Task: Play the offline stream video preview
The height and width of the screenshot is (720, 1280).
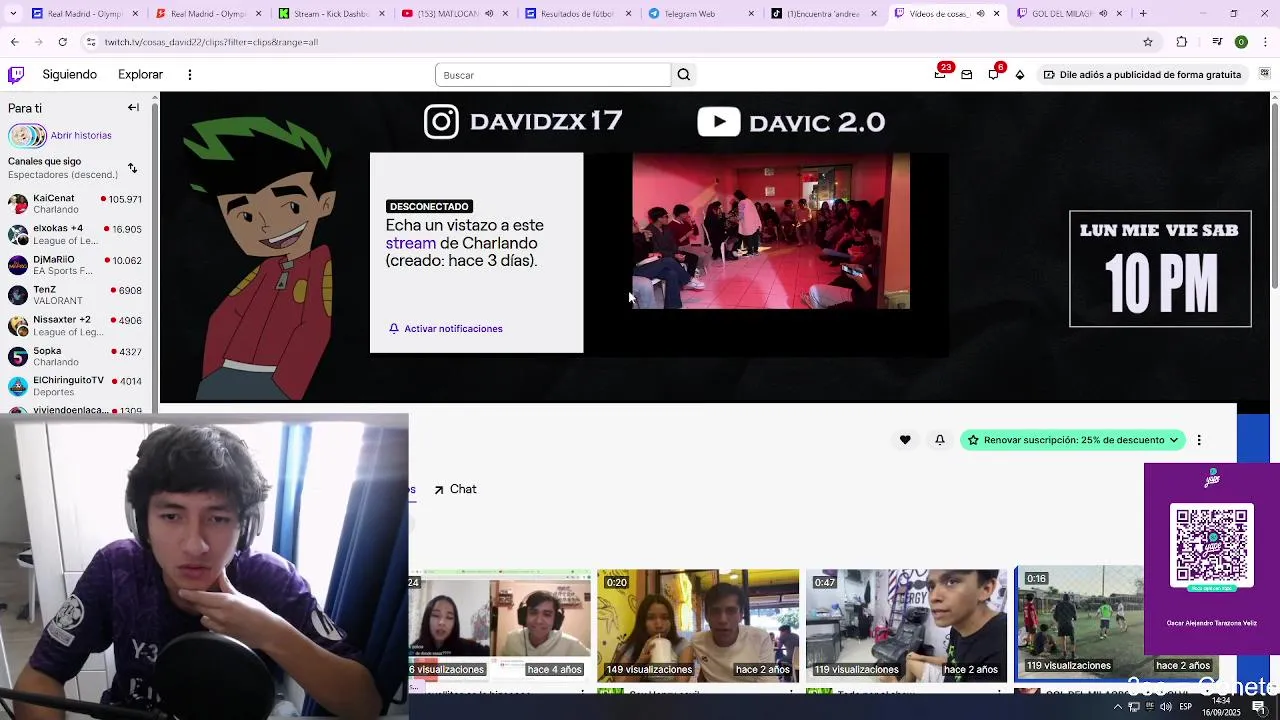Action: [771, 231]
